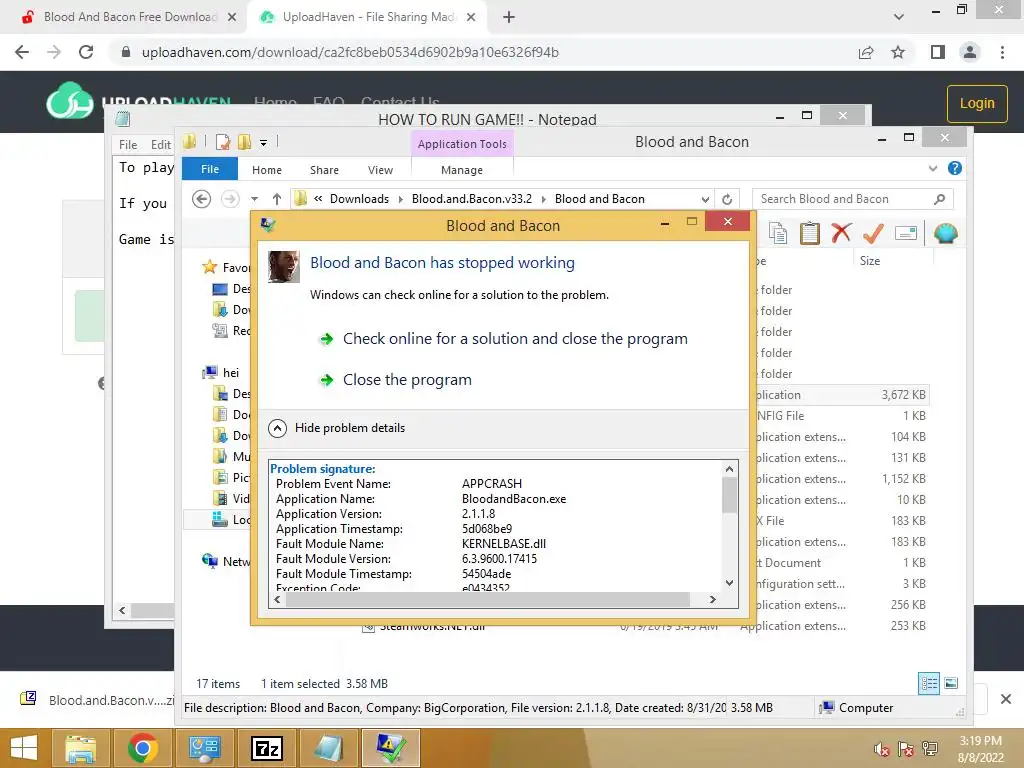1024x768 pixels.
Task: Switch to large icons view icon
Action: pos(951,683)
